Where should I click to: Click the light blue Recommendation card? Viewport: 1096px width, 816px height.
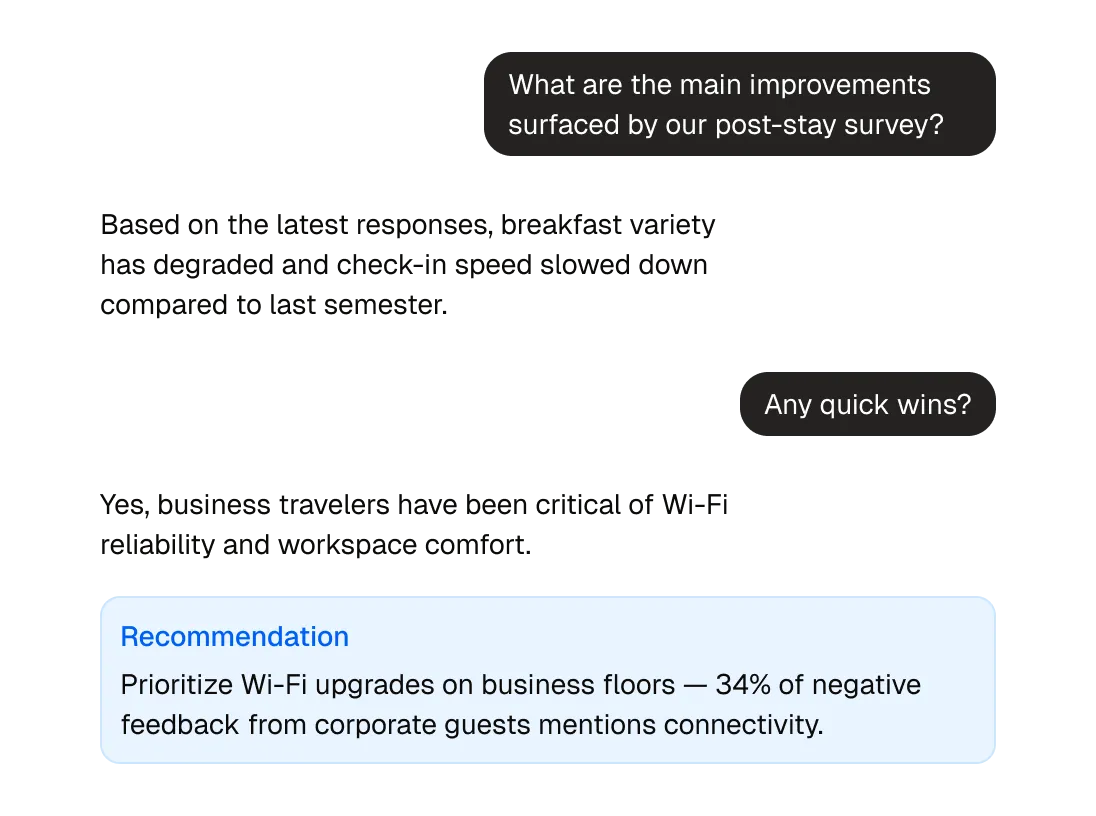[x=547, y=680]
